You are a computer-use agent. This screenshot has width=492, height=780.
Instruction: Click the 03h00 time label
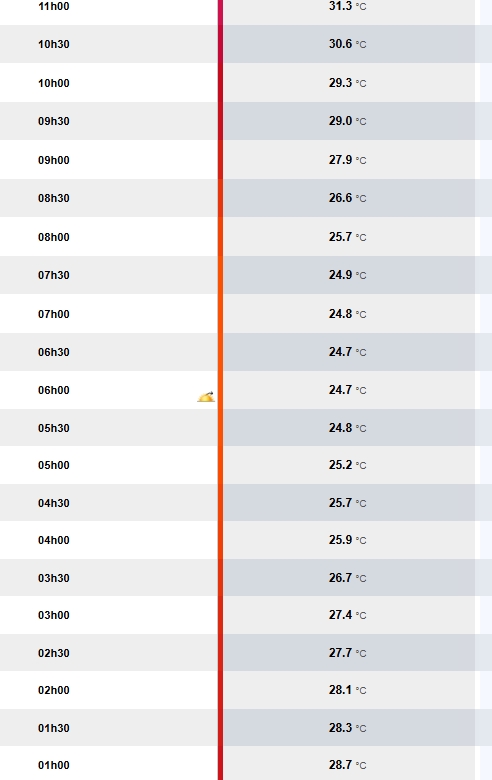point(54,616)
